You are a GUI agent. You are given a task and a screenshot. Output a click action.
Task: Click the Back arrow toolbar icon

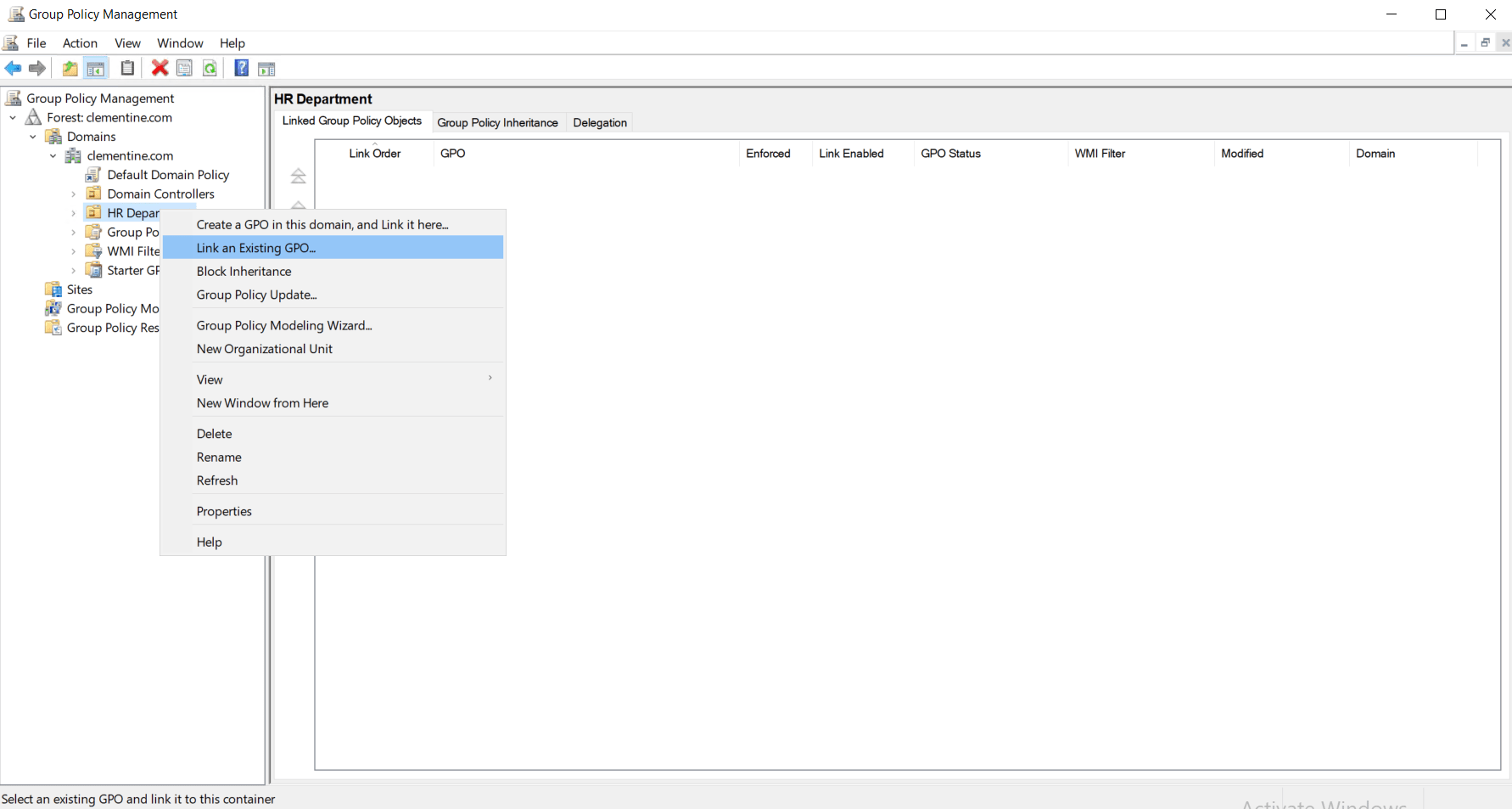coord(13,69)
